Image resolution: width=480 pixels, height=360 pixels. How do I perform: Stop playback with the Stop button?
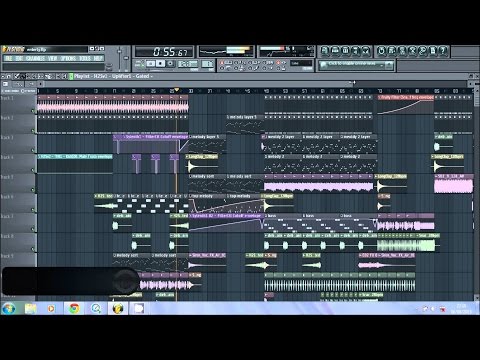coord(161,63)
